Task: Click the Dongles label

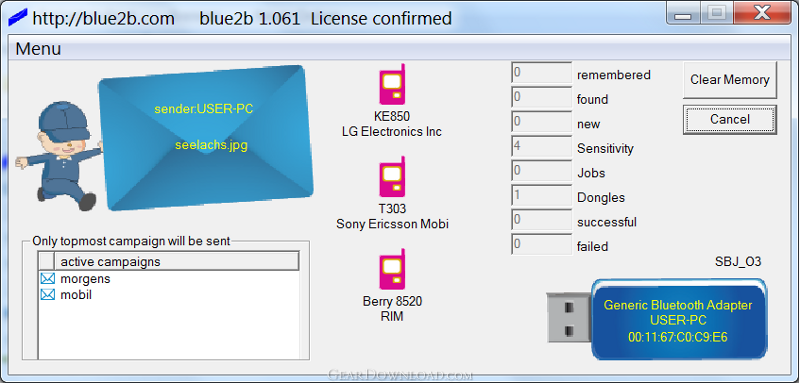Action: pyautogui.click(x=601, y=198)
